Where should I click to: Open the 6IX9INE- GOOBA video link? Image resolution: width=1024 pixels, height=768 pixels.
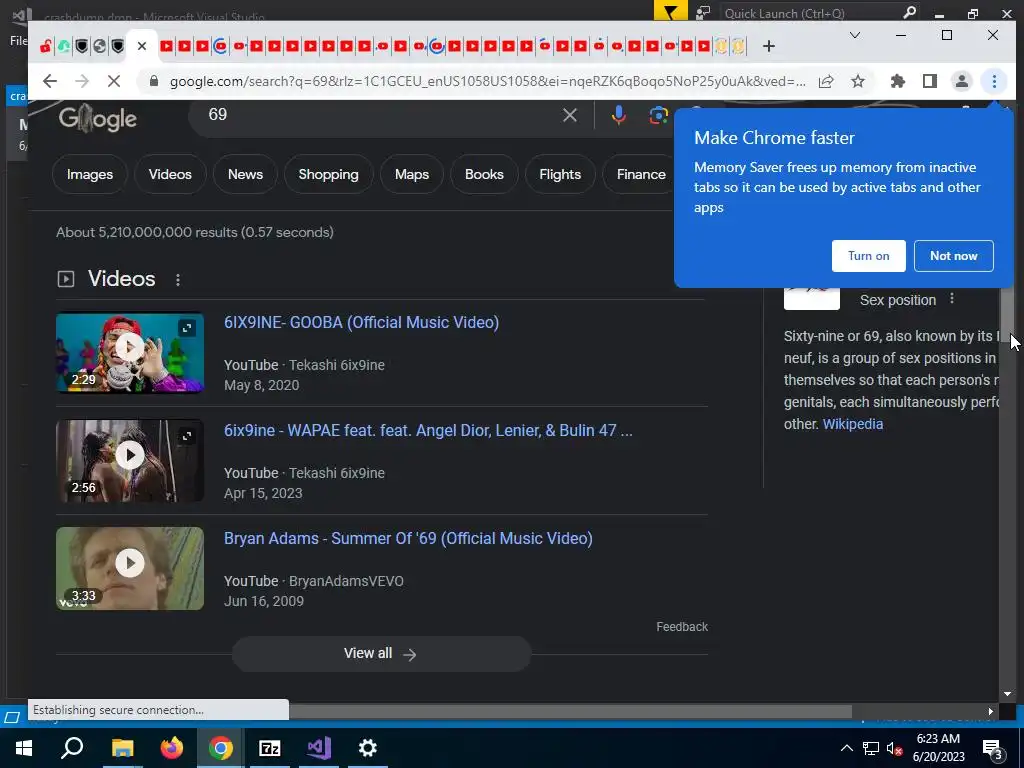point(361,323)
